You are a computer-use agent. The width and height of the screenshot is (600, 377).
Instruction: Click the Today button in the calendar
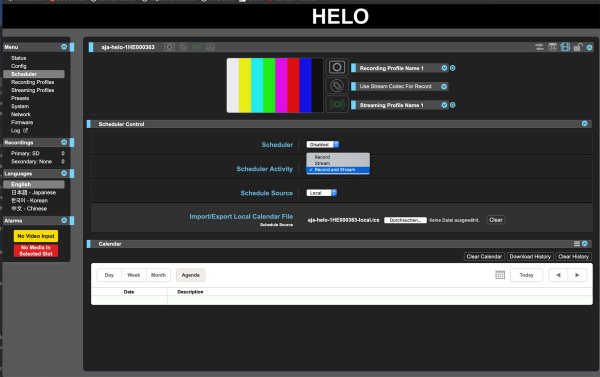(527, 275)
